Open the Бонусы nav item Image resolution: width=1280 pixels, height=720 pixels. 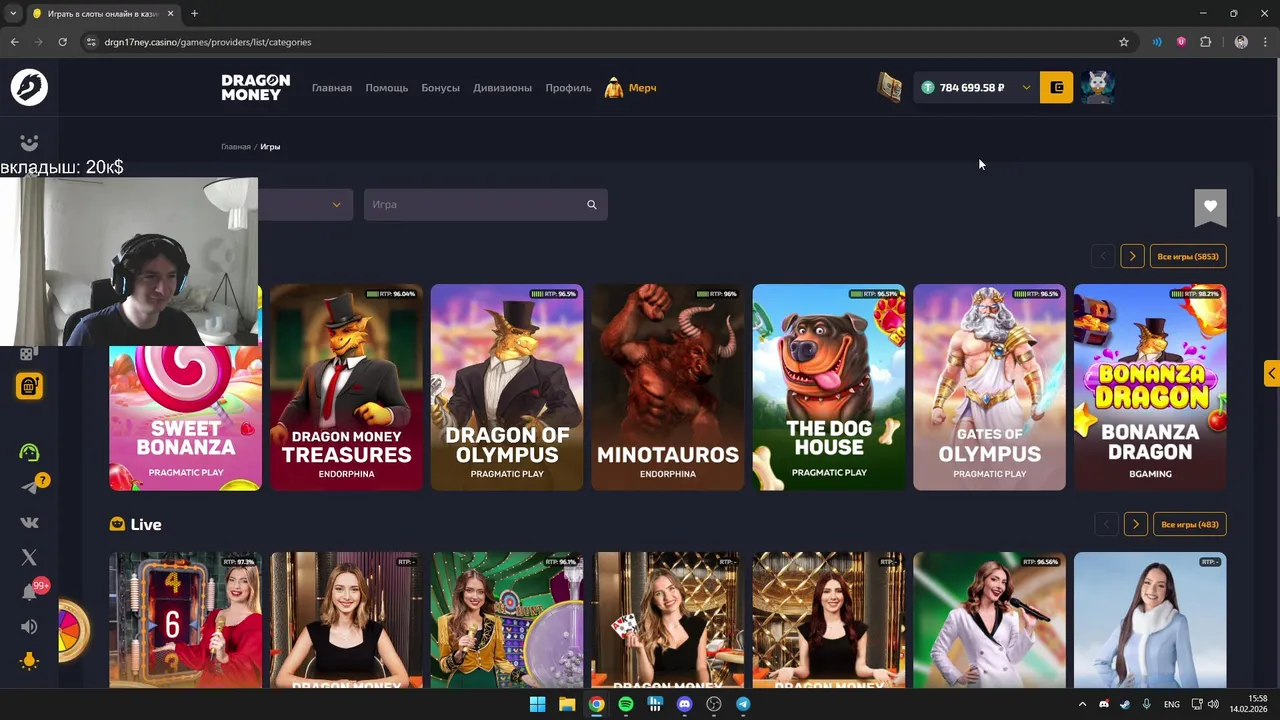pyautogui.click(x=441, y=88)
